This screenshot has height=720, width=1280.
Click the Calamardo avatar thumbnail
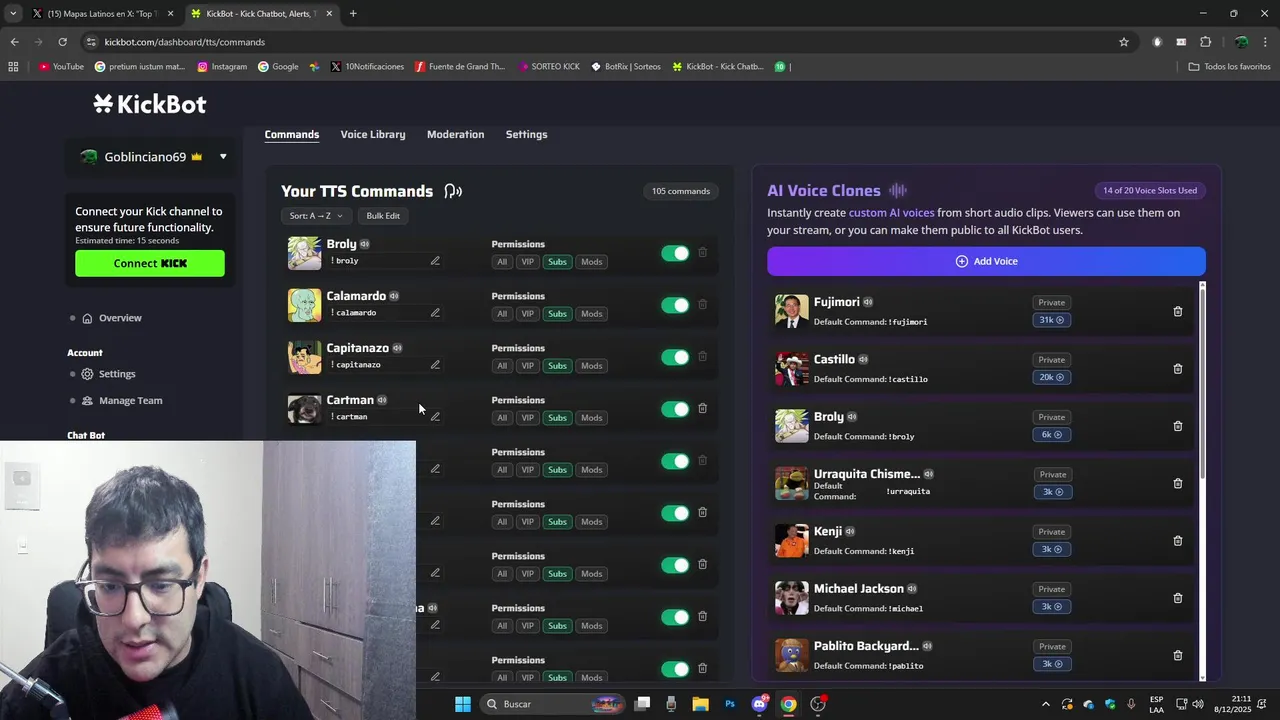(x=305, y=305)
